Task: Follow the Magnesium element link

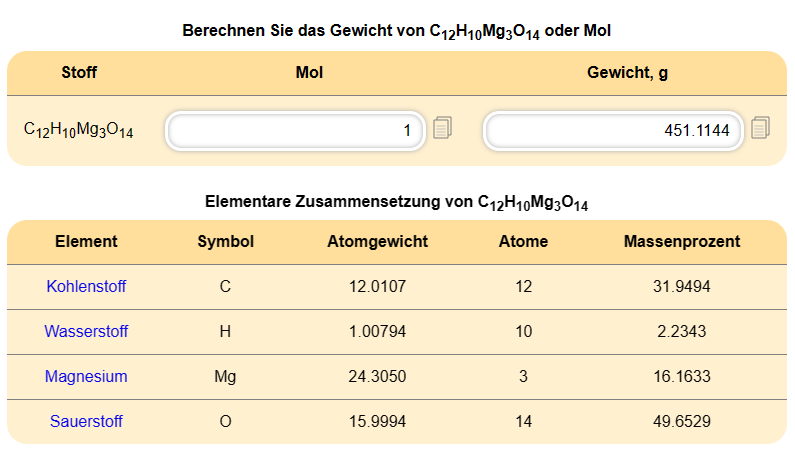Action: pyautogui.click(x=86, y=377)
